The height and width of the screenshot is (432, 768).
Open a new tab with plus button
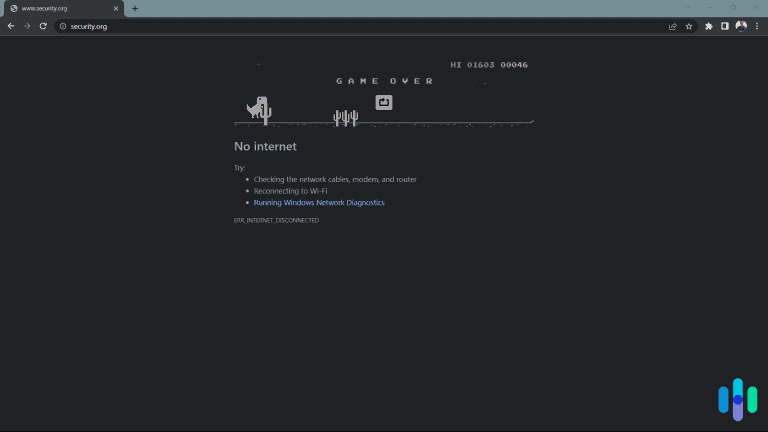[135, 8]
